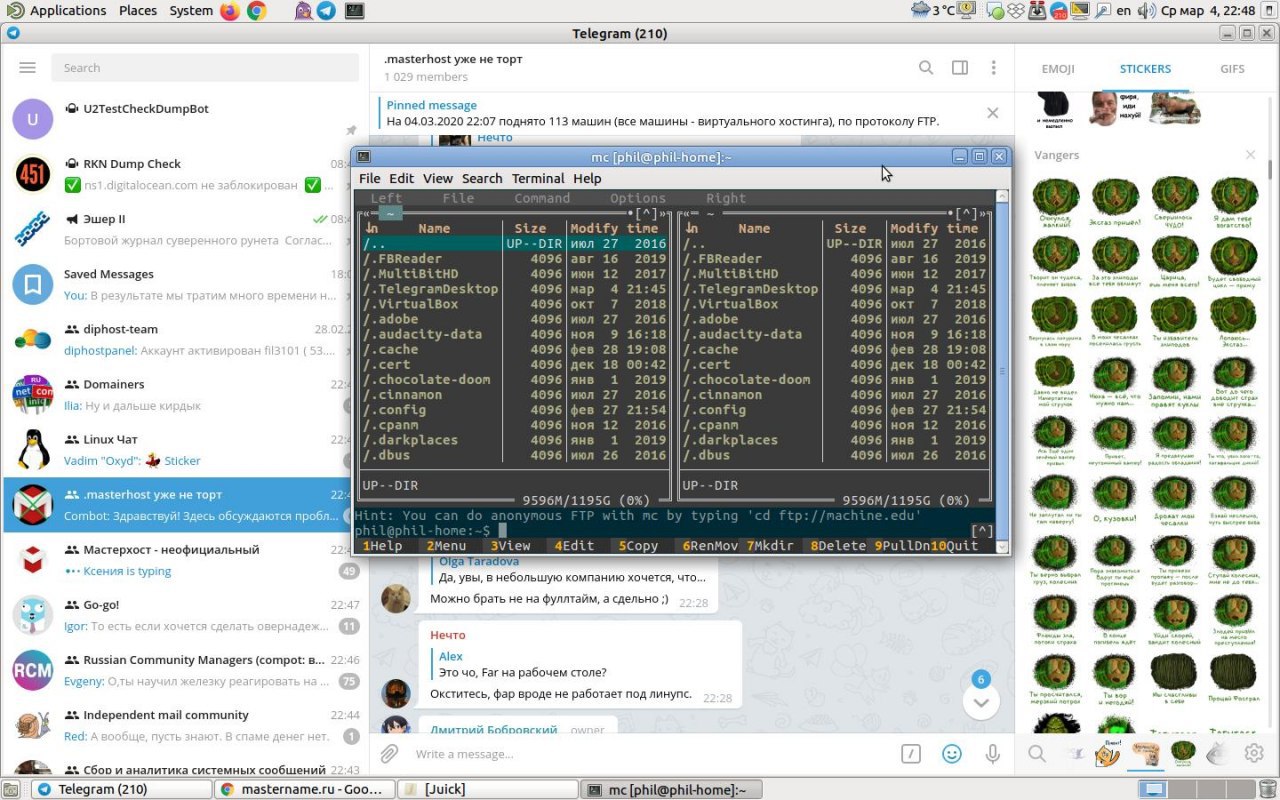
Task: Open mc terminal Edit menu
Action: tap(401, 178)
